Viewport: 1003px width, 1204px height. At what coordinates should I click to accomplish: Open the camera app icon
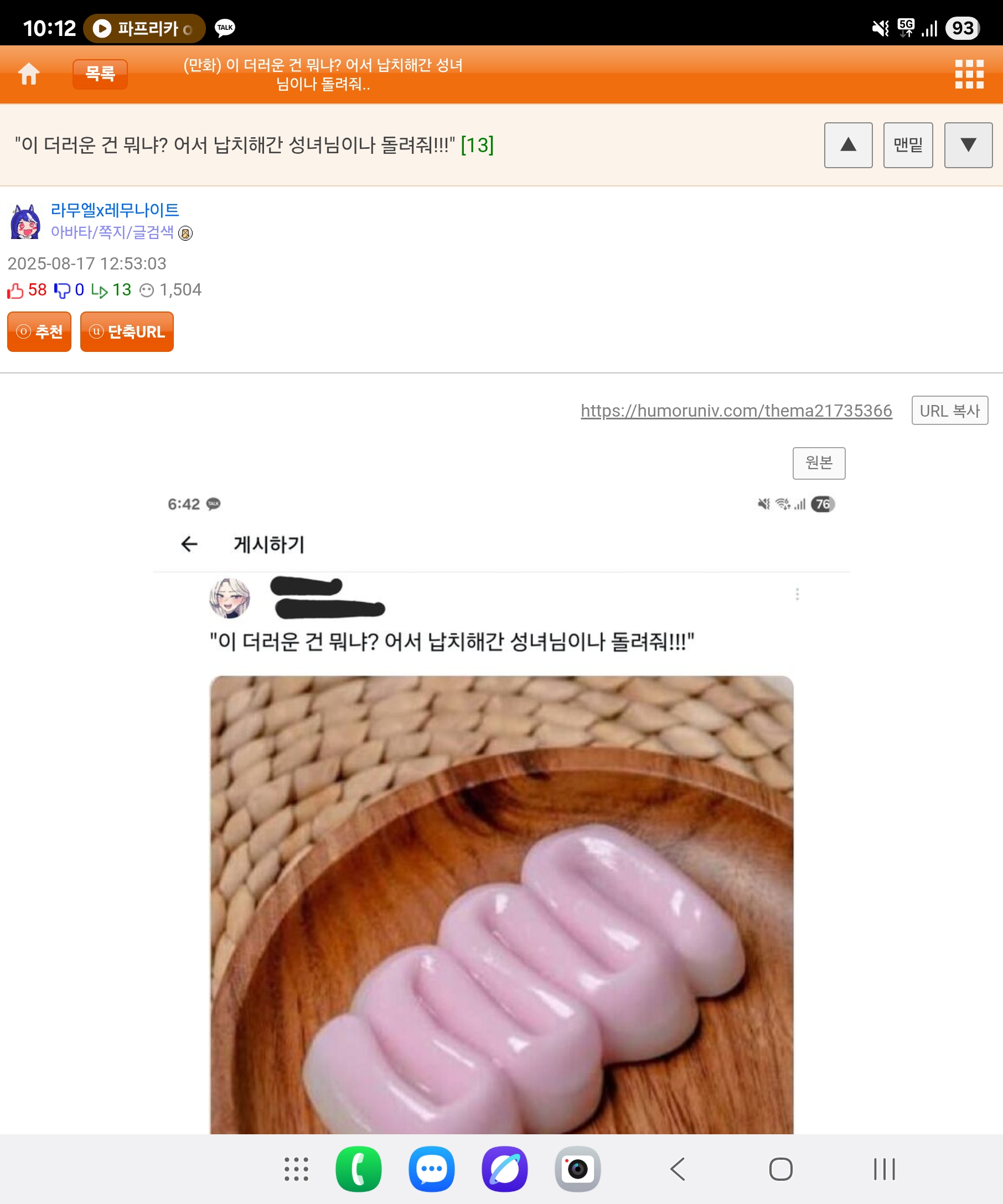pyautogui.click(x=577, y=1169)
